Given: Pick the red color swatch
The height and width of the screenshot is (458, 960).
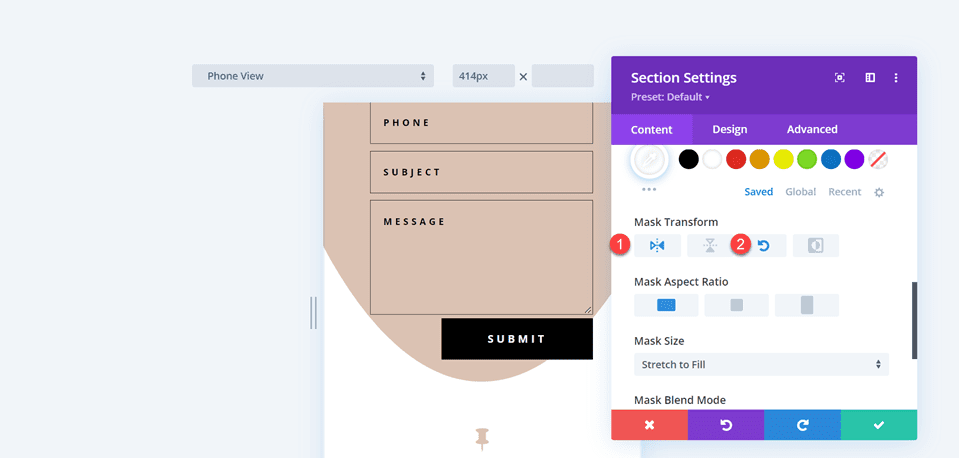Looking at the screenshot, I should click(x=736, y=159).
